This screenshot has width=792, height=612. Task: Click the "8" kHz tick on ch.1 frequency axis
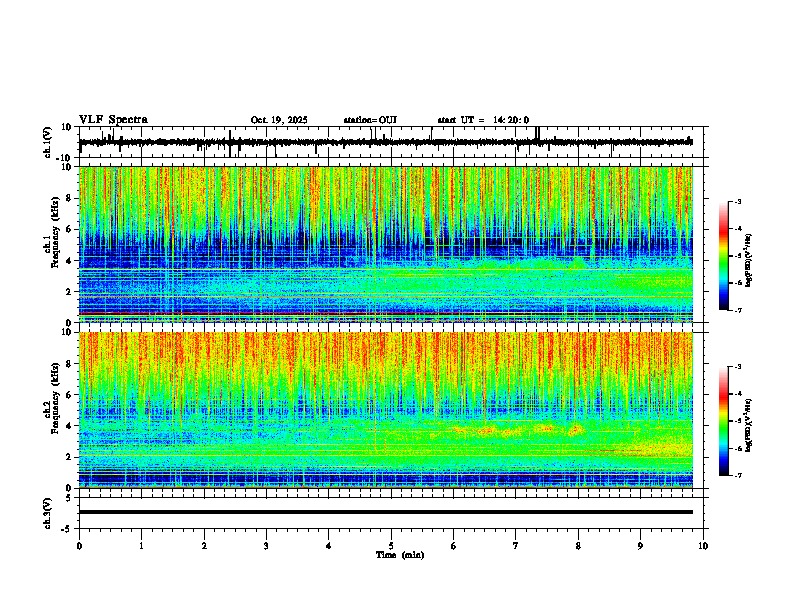tap(69, 198)
